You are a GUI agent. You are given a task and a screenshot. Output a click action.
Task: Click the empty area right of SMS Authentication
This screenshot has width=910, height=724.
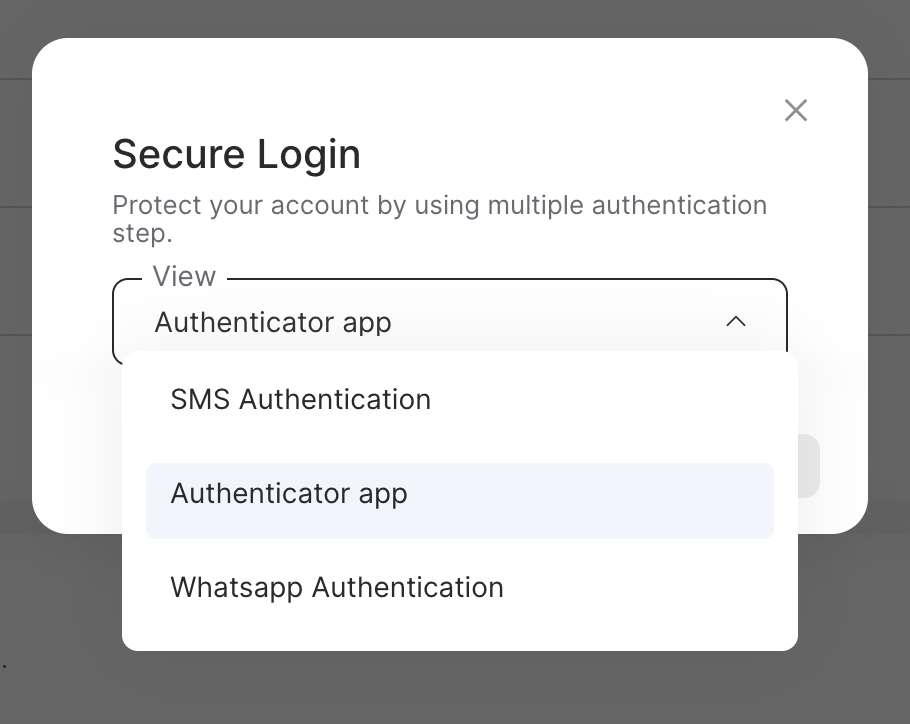coord(620,400)
